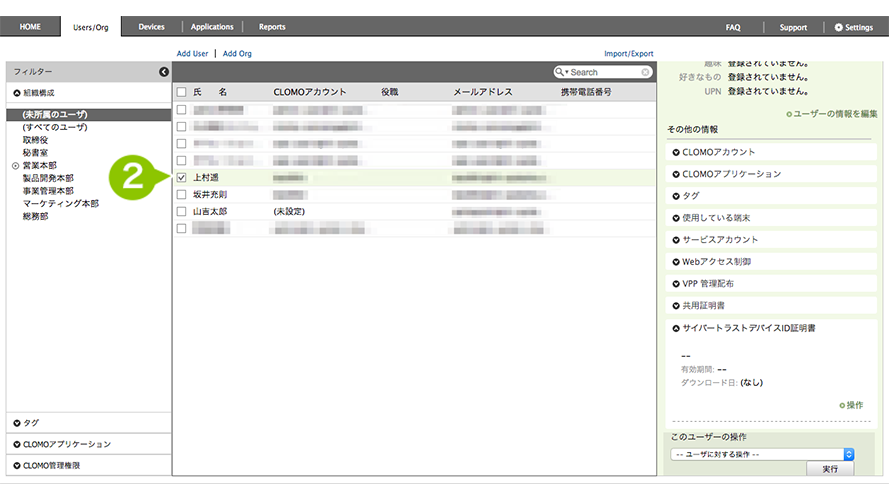Expand CLOMOアカウント details section

click(x=676, y=152)
